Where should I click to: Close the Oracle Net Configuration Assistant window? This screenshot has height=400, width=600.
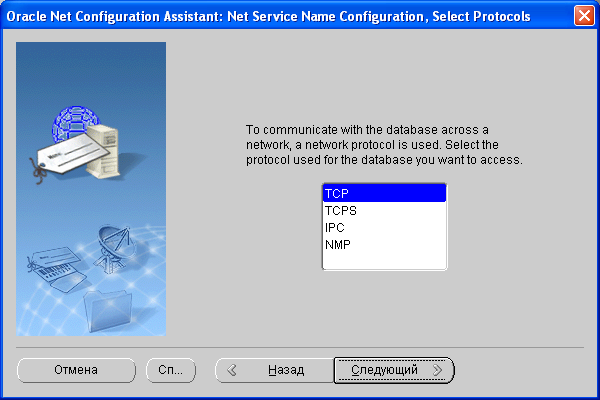coord(584,16)
